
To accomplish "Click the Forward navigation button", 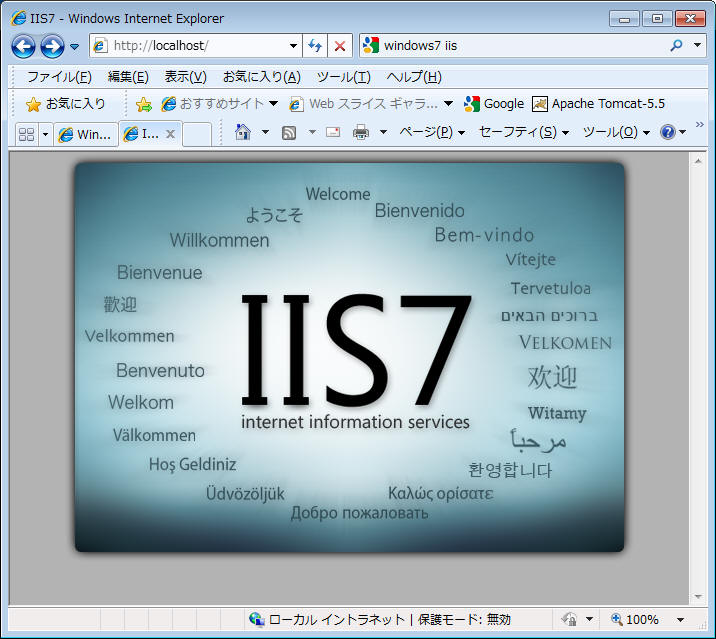I will pyautogui.click(x=52, y=46).
